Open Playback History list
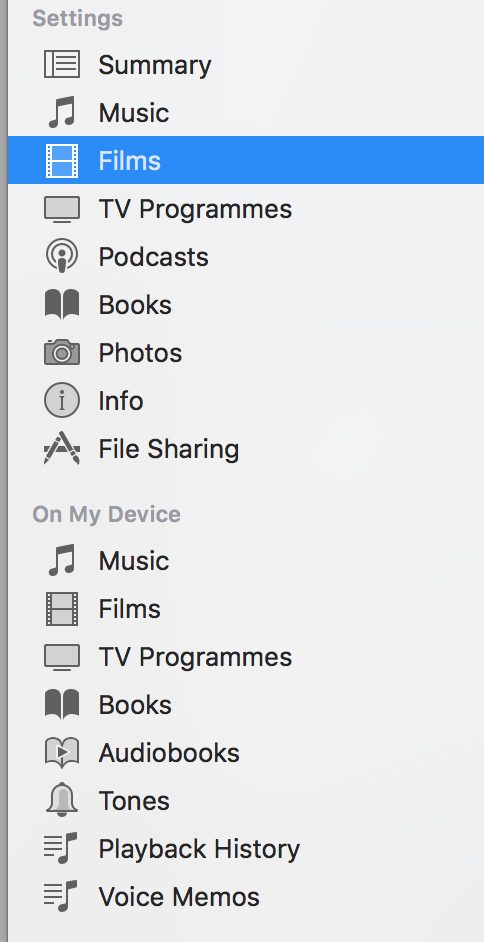Viewport: 484px width, 942px height. coord(246,849)
